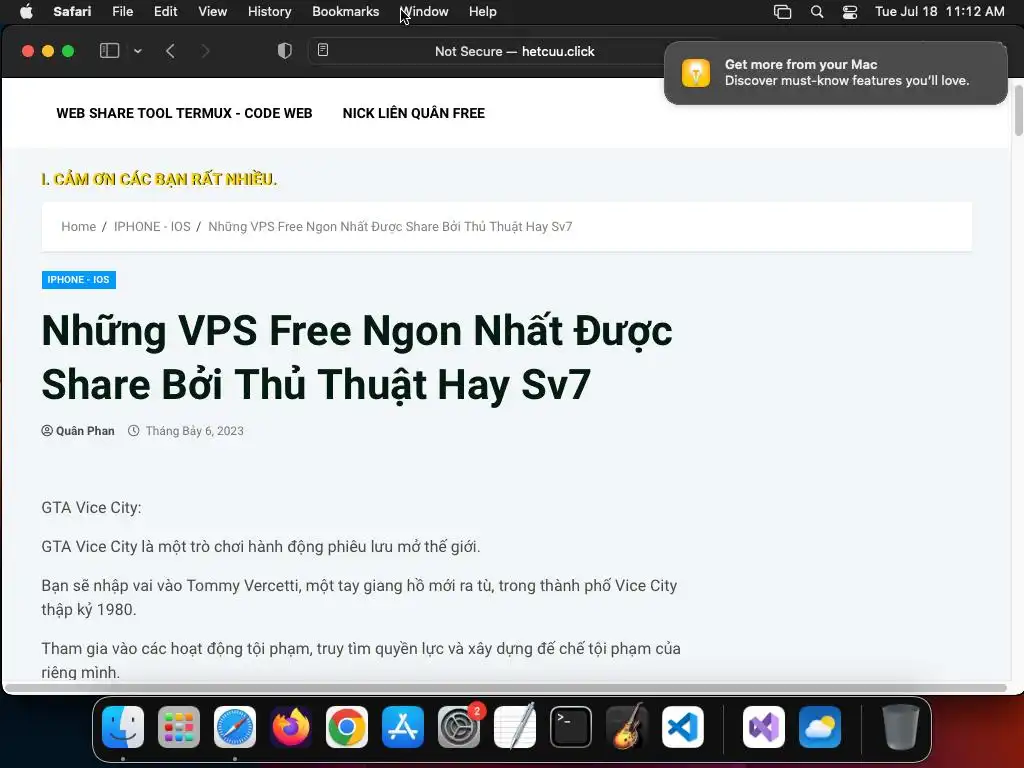
Task: Click the article title heading
Action: pyautogui.click(x=357, y=357)
